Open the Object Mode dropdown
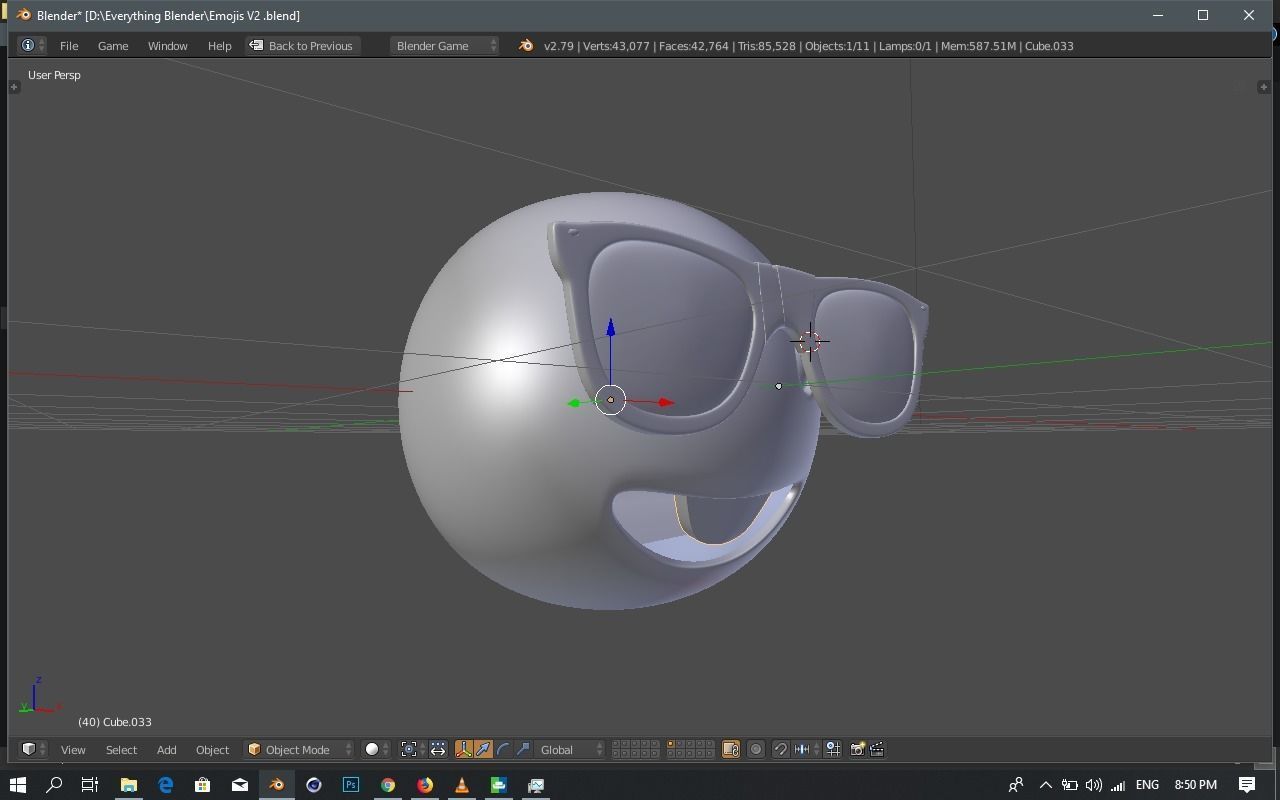The width and height of the screenshot is (1280, 800). click(299, 749)
